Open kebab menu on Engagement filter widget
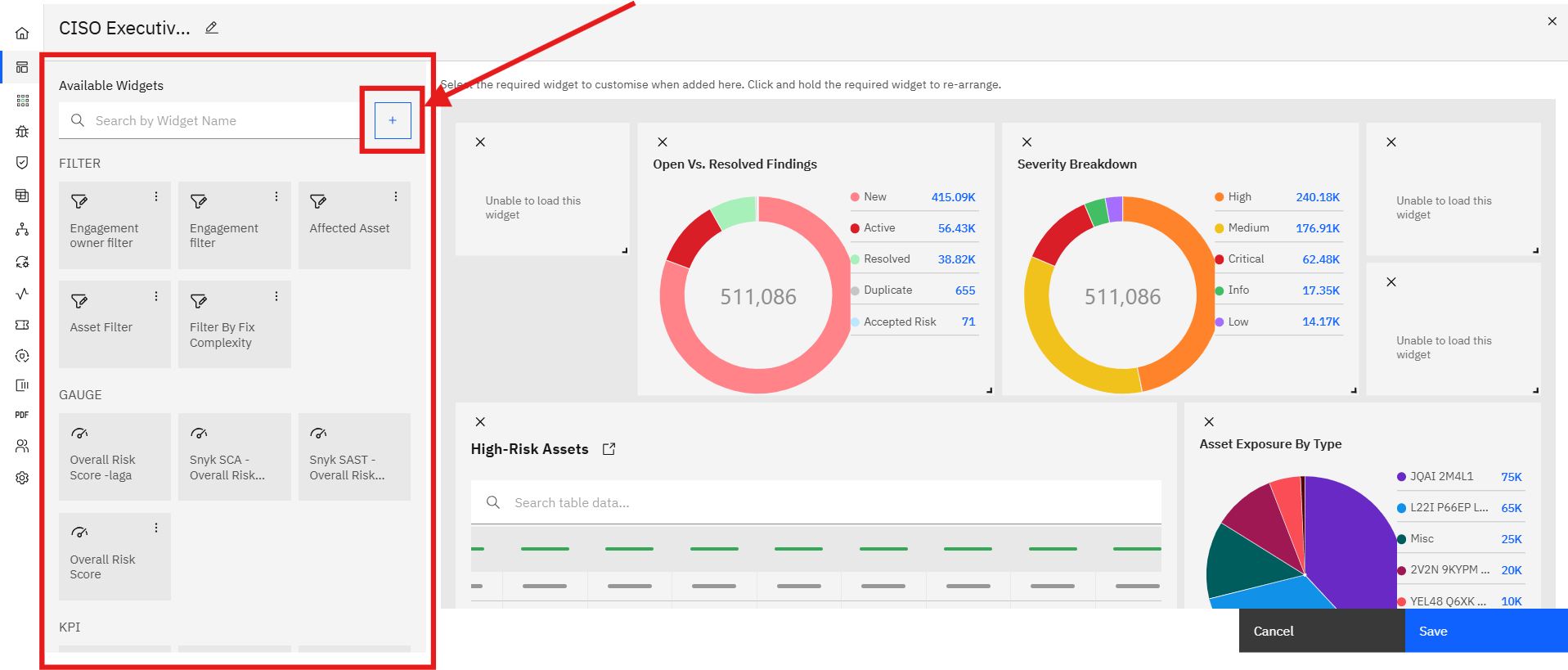 tap(276, 196)
